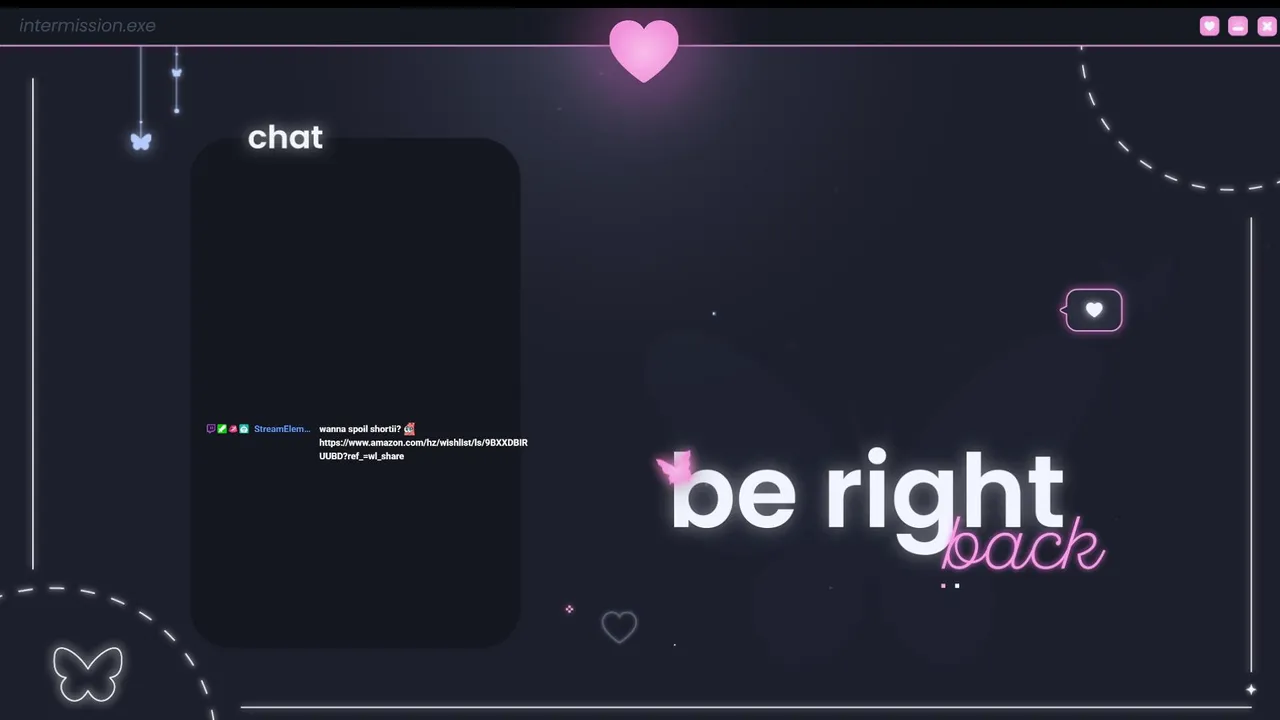Click the pink heart title bar button

1210,26
